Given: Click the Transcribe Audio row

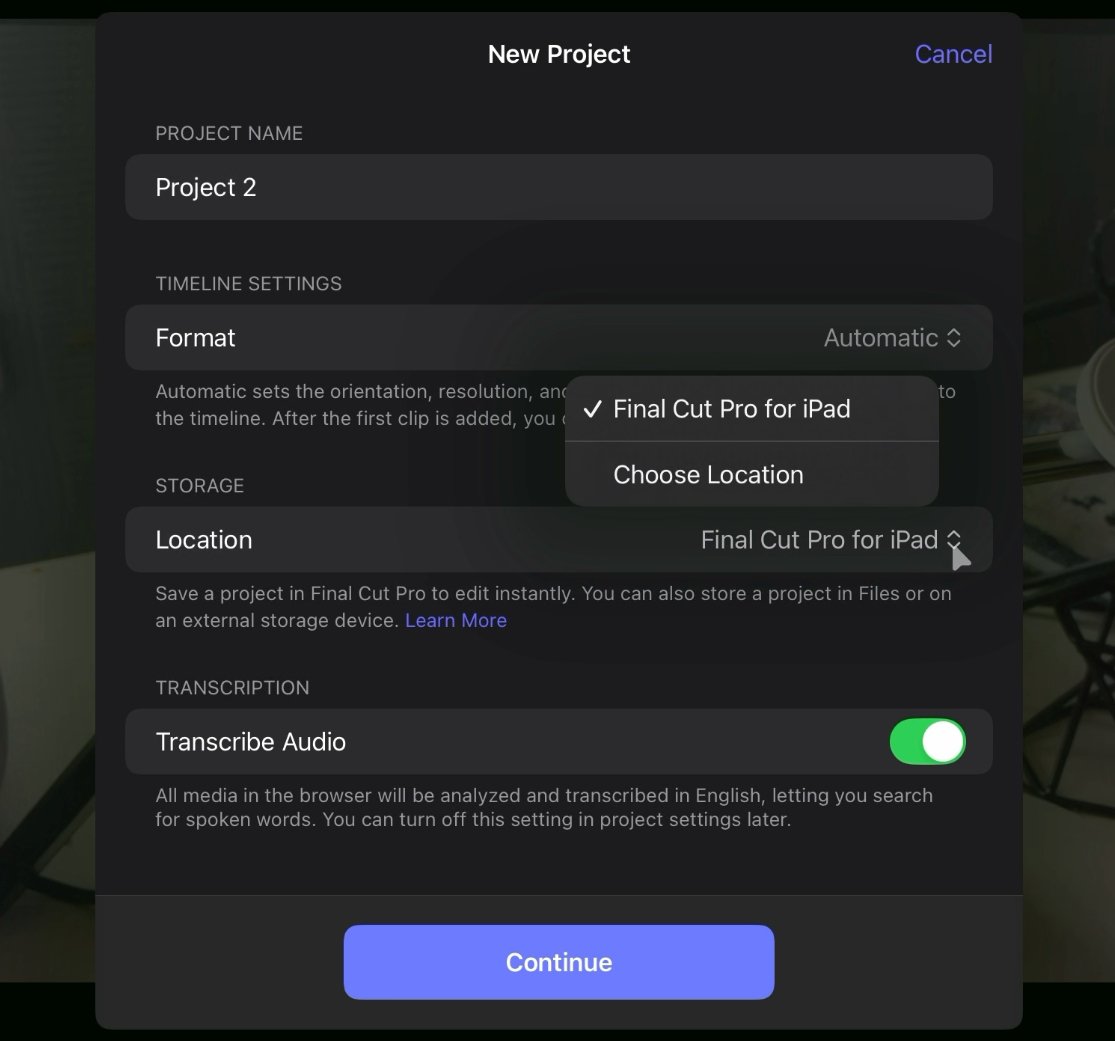Looking at the screenshot, I should [400, 741].
